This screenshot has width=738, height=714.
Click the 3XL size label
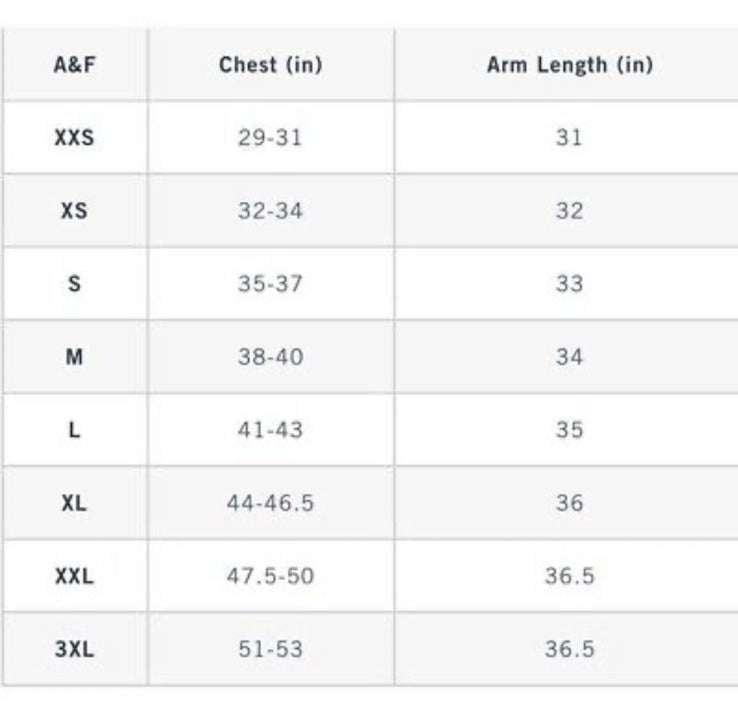tap(74, 649)
